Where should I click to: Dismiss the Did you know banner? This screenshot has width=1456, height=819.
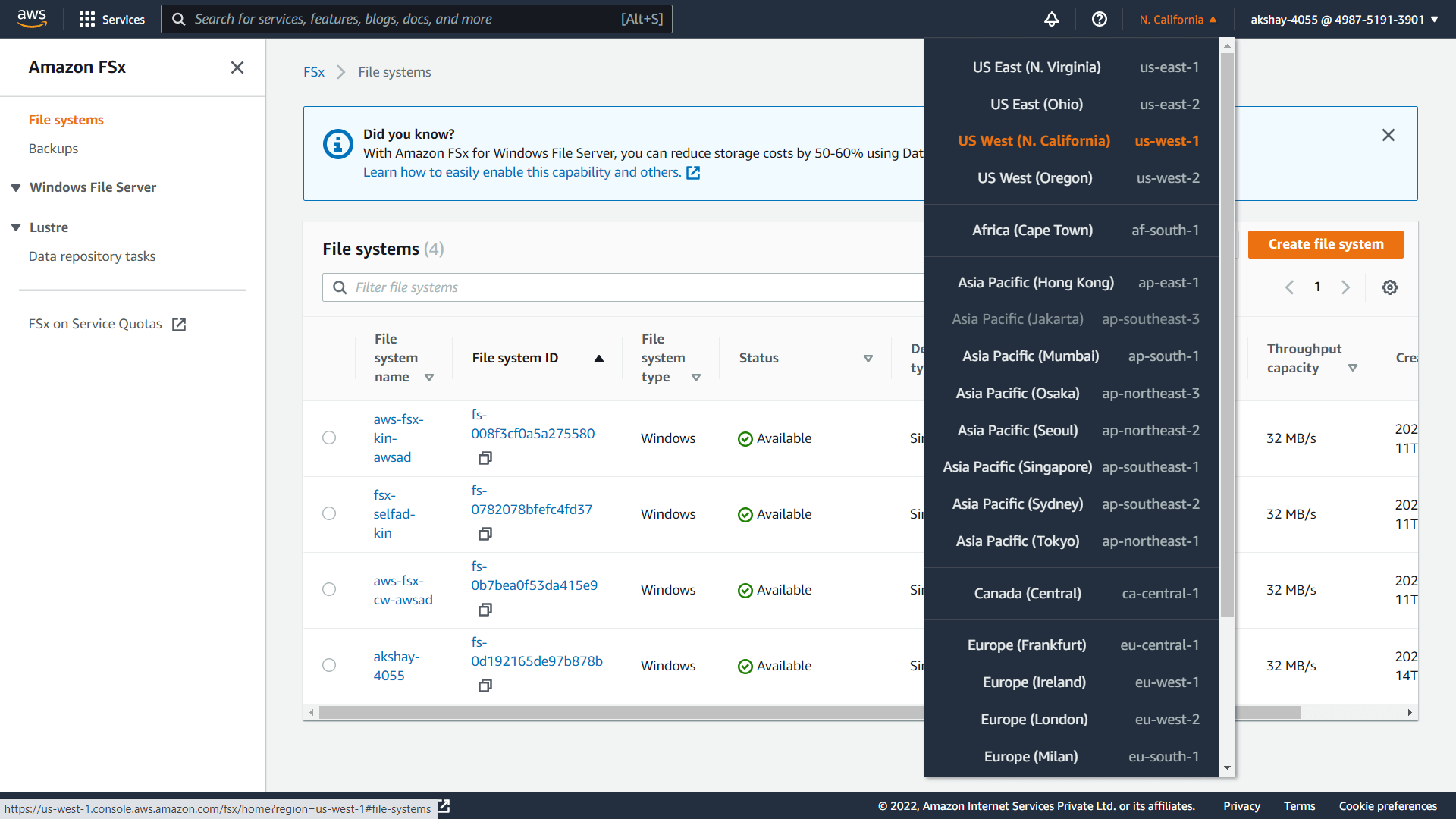point(1388,135)
